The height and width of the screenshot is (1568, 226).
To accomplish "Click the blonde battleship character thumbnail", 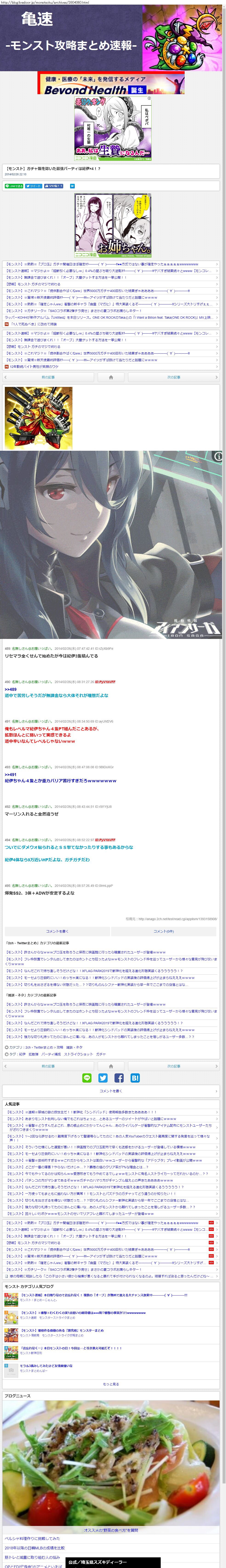I will point(30,418).
